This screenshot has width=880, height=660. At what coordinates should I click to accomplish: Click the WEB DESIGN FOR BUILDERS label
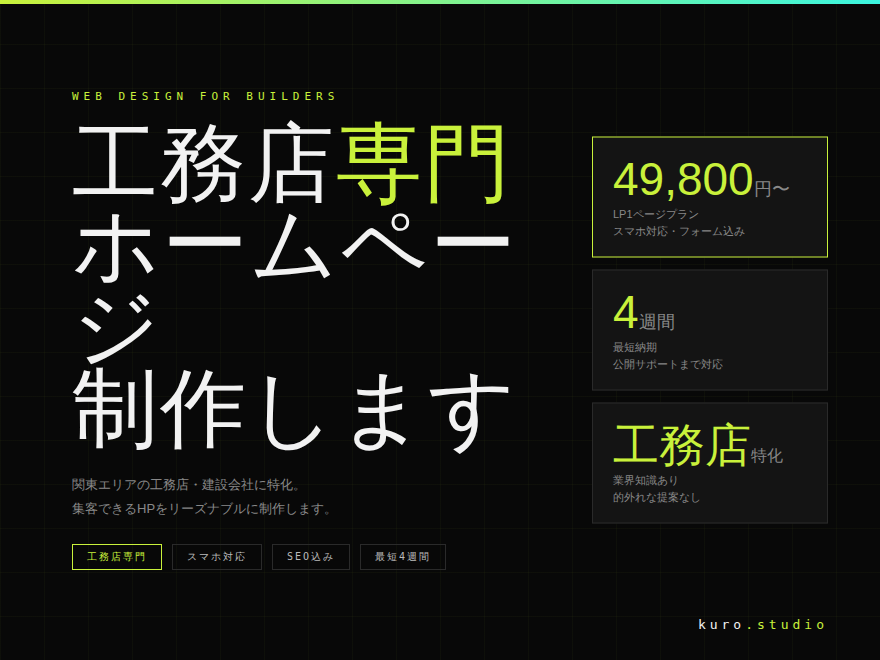click(204, 96)
